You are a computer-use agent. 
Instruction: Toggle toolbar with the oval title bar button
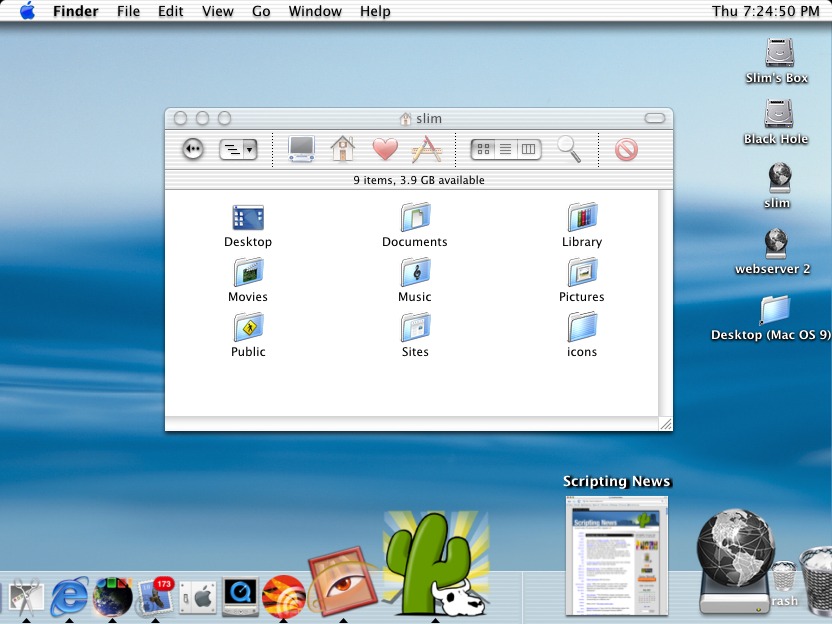coord(654,118)
